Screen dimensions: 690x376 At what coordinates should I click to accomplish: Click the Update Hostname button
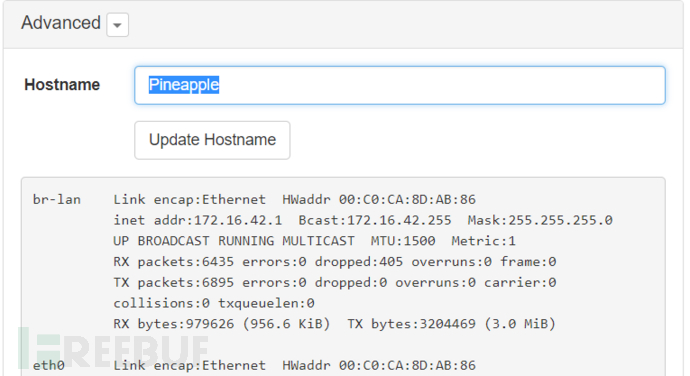212,140
